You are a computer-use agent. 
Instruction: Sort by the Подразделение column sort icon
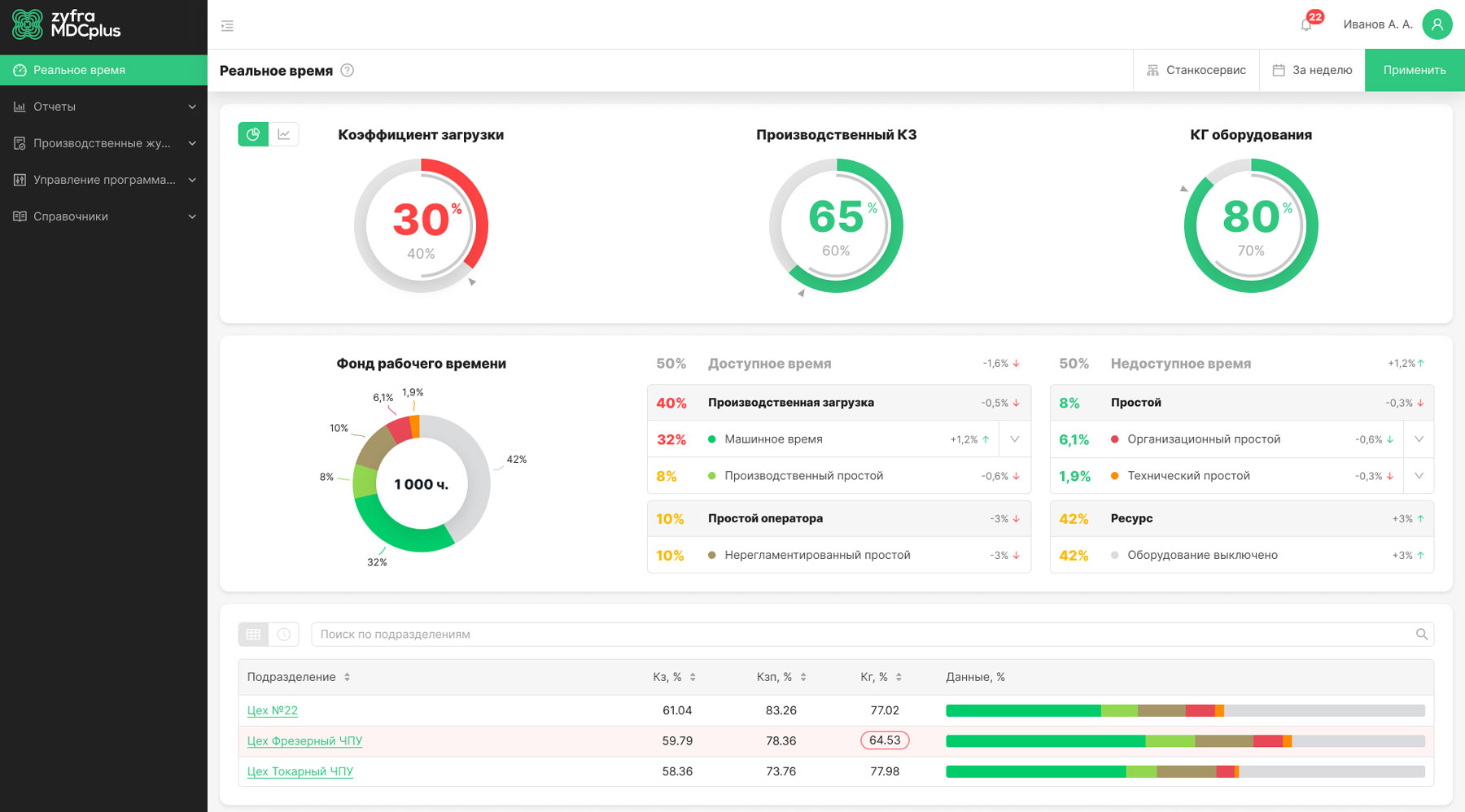click(347, 677)
